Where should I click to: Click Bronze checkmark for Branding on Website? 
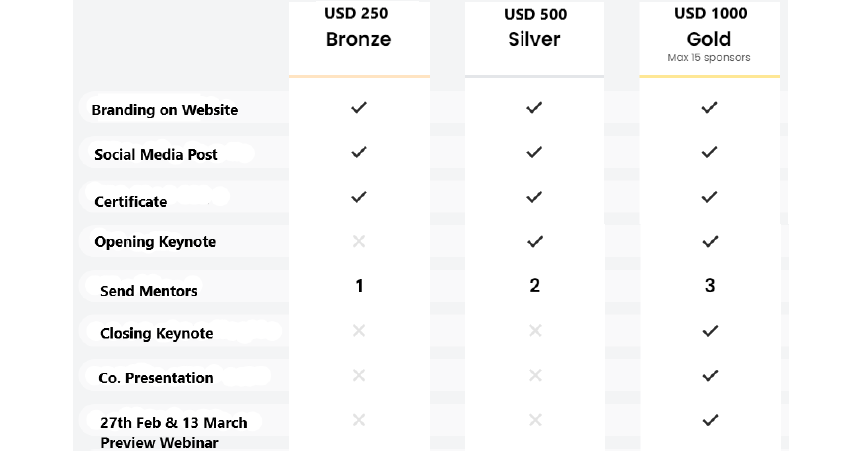359,107
